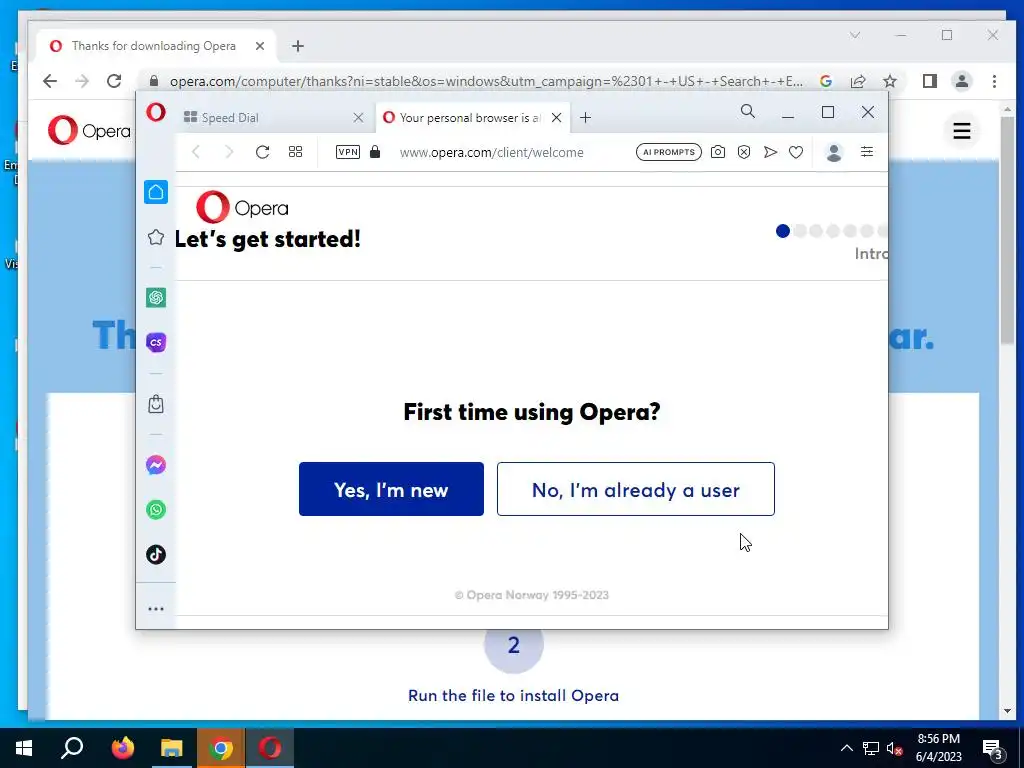Go back in the Chrome window
Screen dimensions: 1024x768
(50, 81)
